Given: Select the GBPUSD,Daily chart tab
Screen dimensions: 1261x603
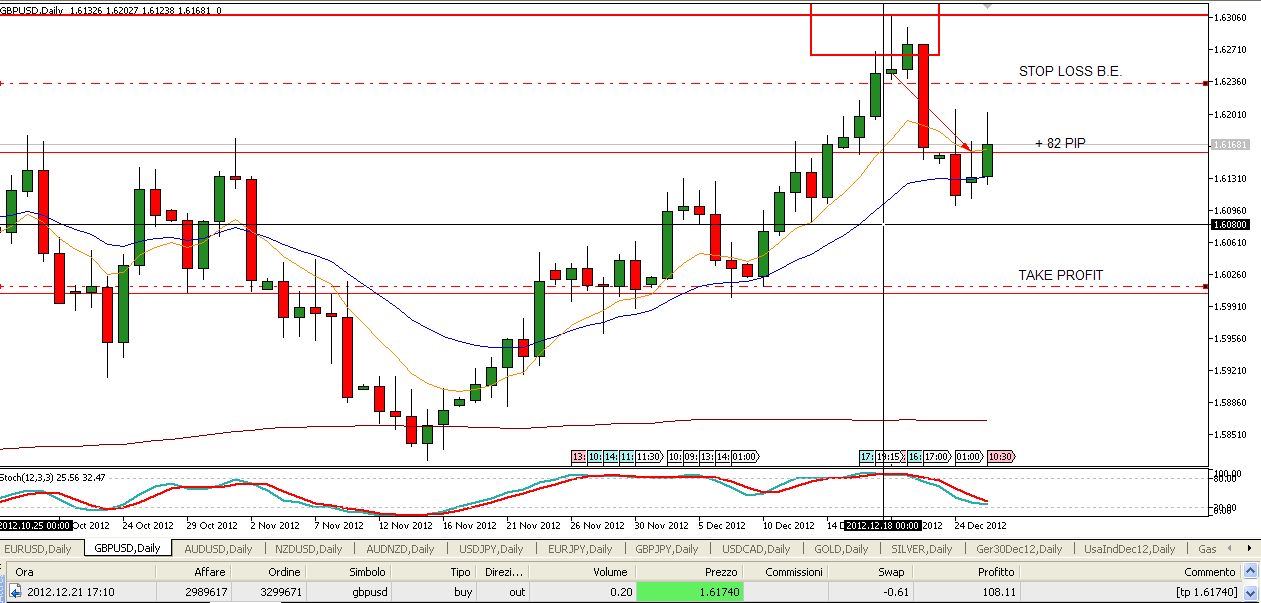Looking at the screenshot, I should click(127, 548).
